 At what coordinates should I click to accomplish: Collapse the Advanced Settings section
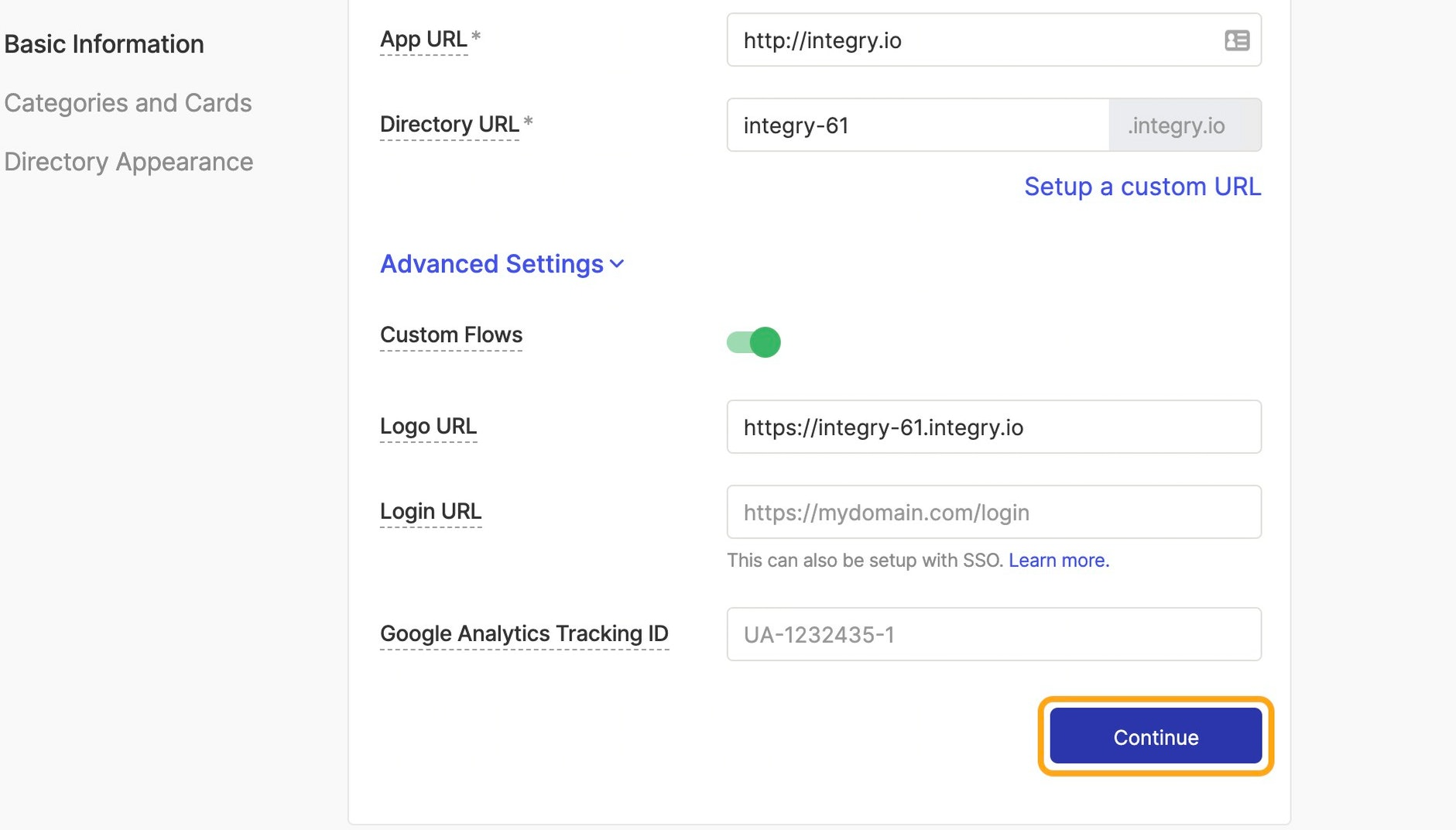pos(502,264)
